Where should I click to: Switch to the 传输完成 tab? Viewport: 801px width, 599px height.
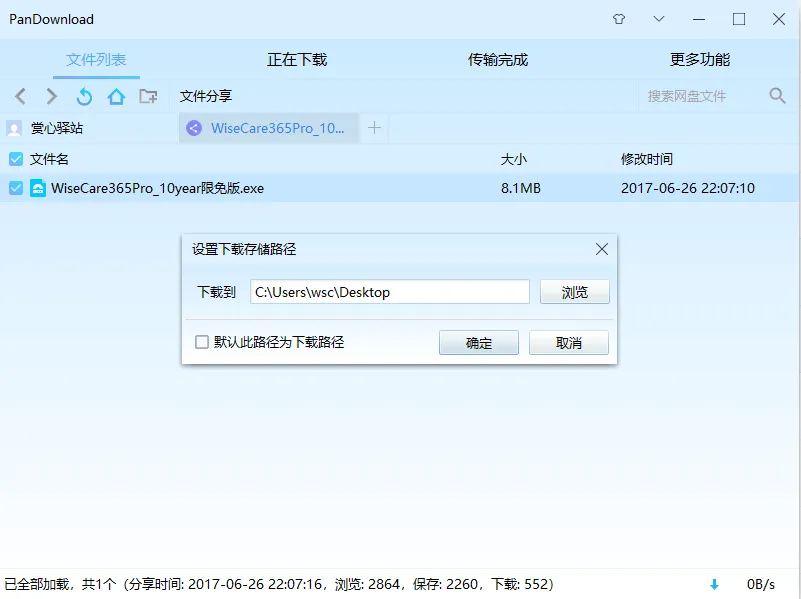[498, 60]
